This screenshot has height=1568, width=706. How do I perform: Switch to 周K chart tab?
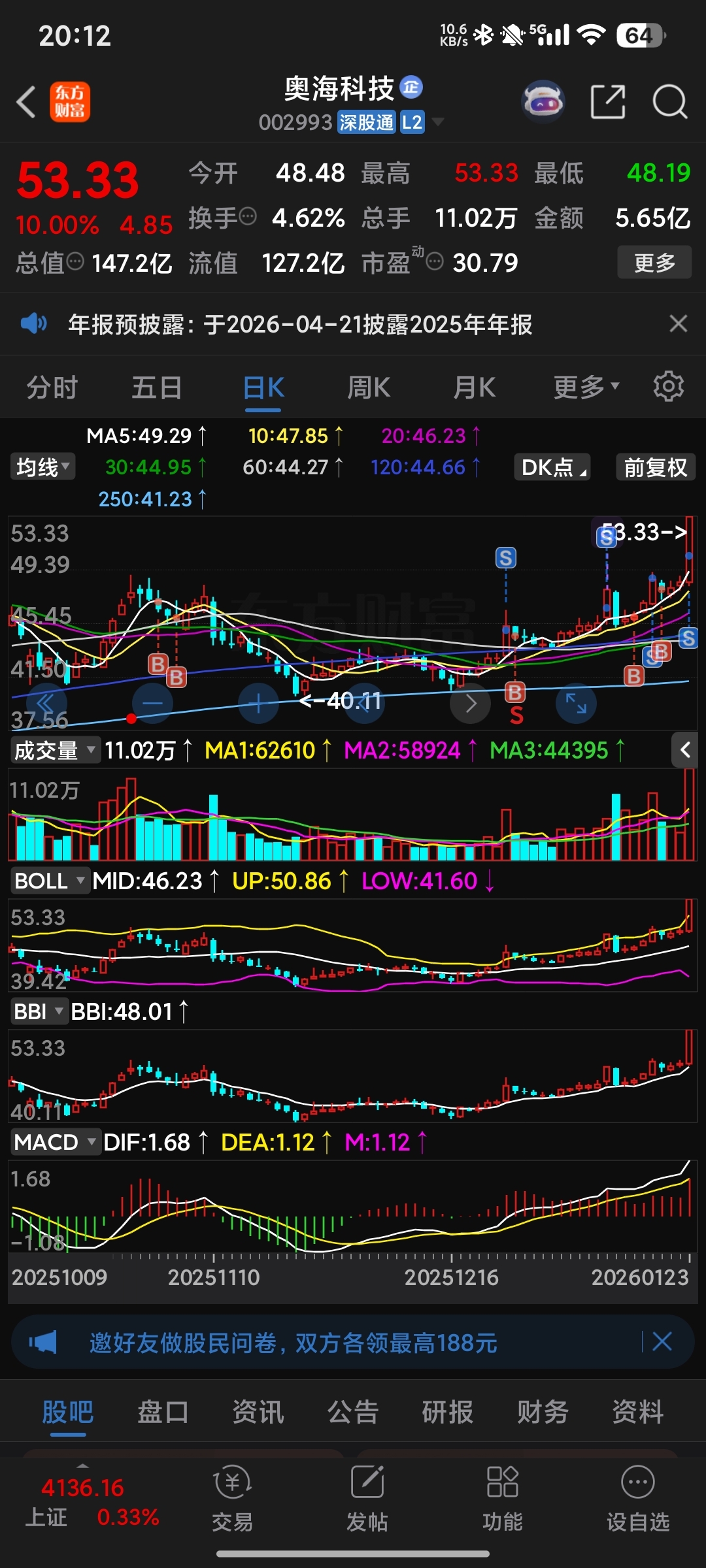pos(369,387)
